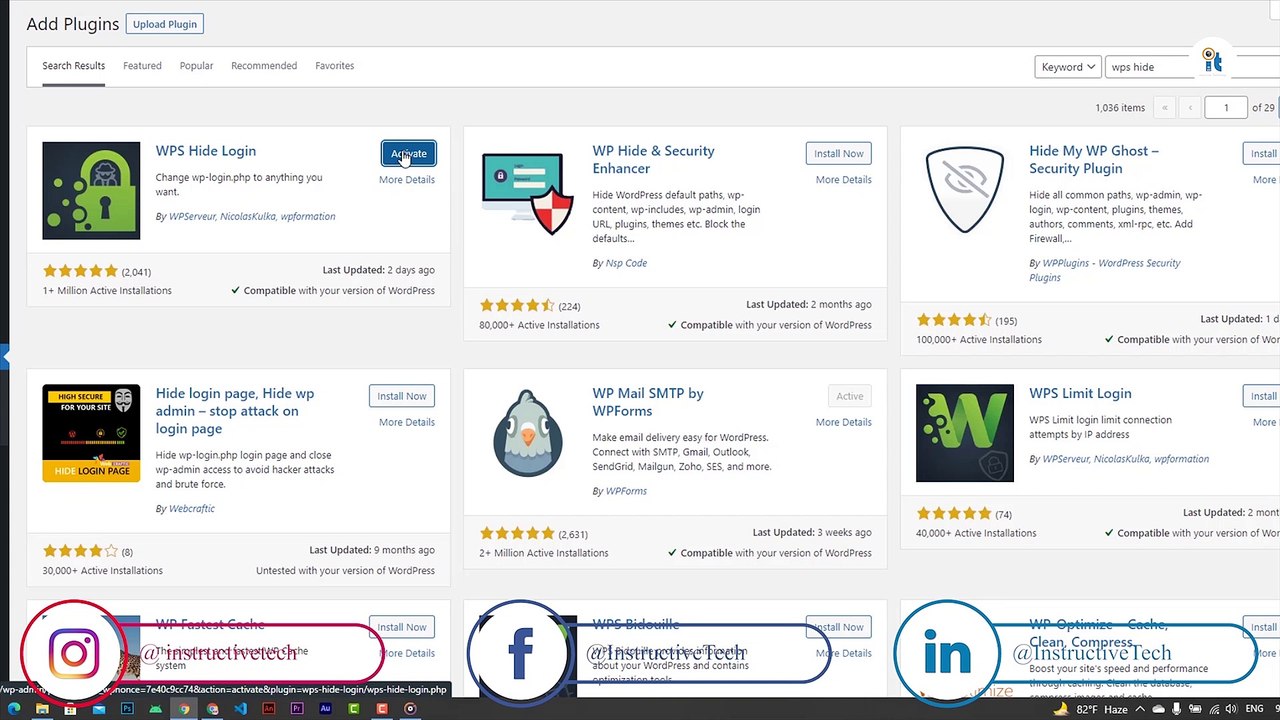Open the Hide Login Page plugin thumbnail
Image resolution: width=1280 pixels, height=720 pixels.
pyautogui.click(x=91, y=433)
